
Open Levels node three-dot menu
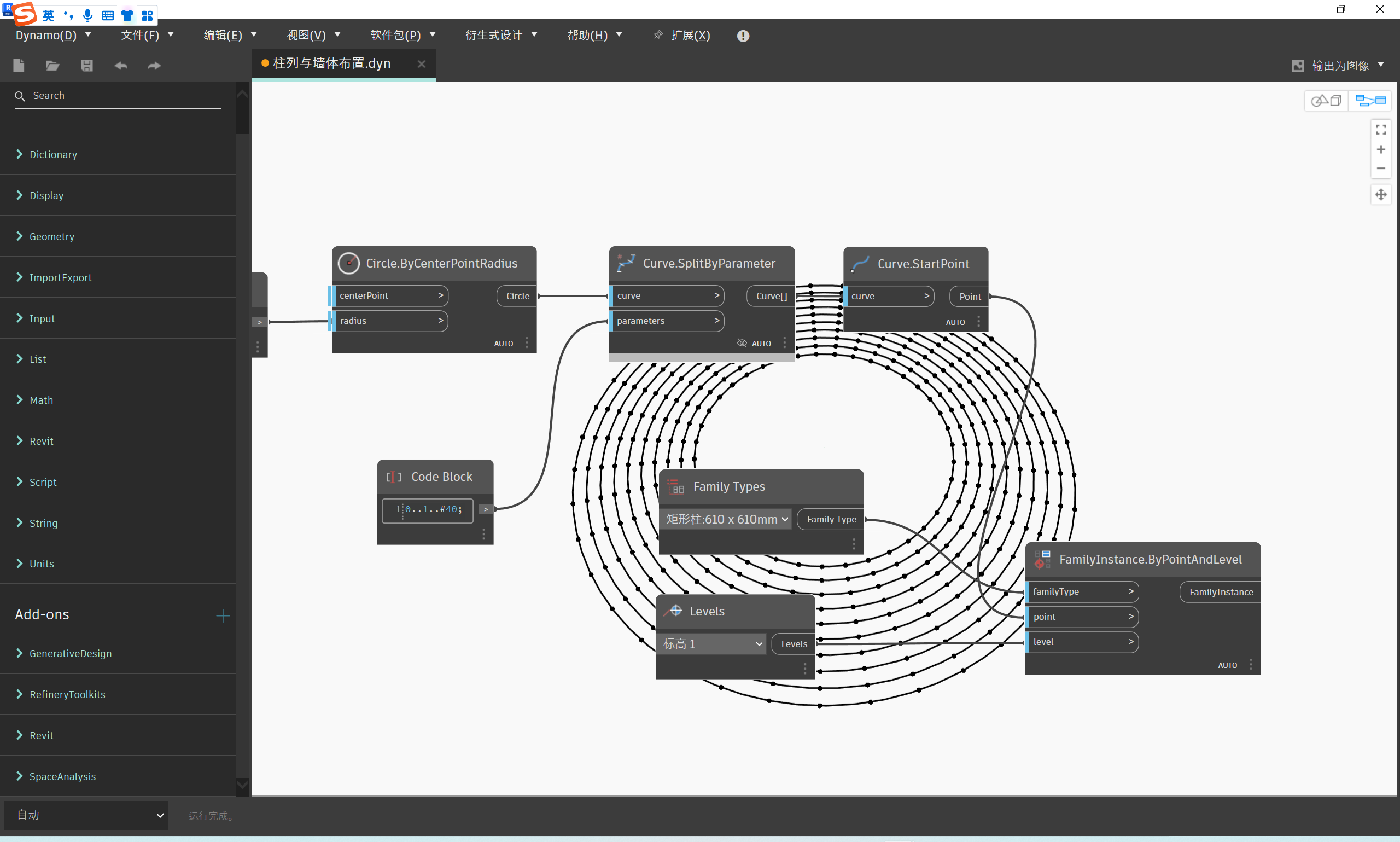[804, 669]
